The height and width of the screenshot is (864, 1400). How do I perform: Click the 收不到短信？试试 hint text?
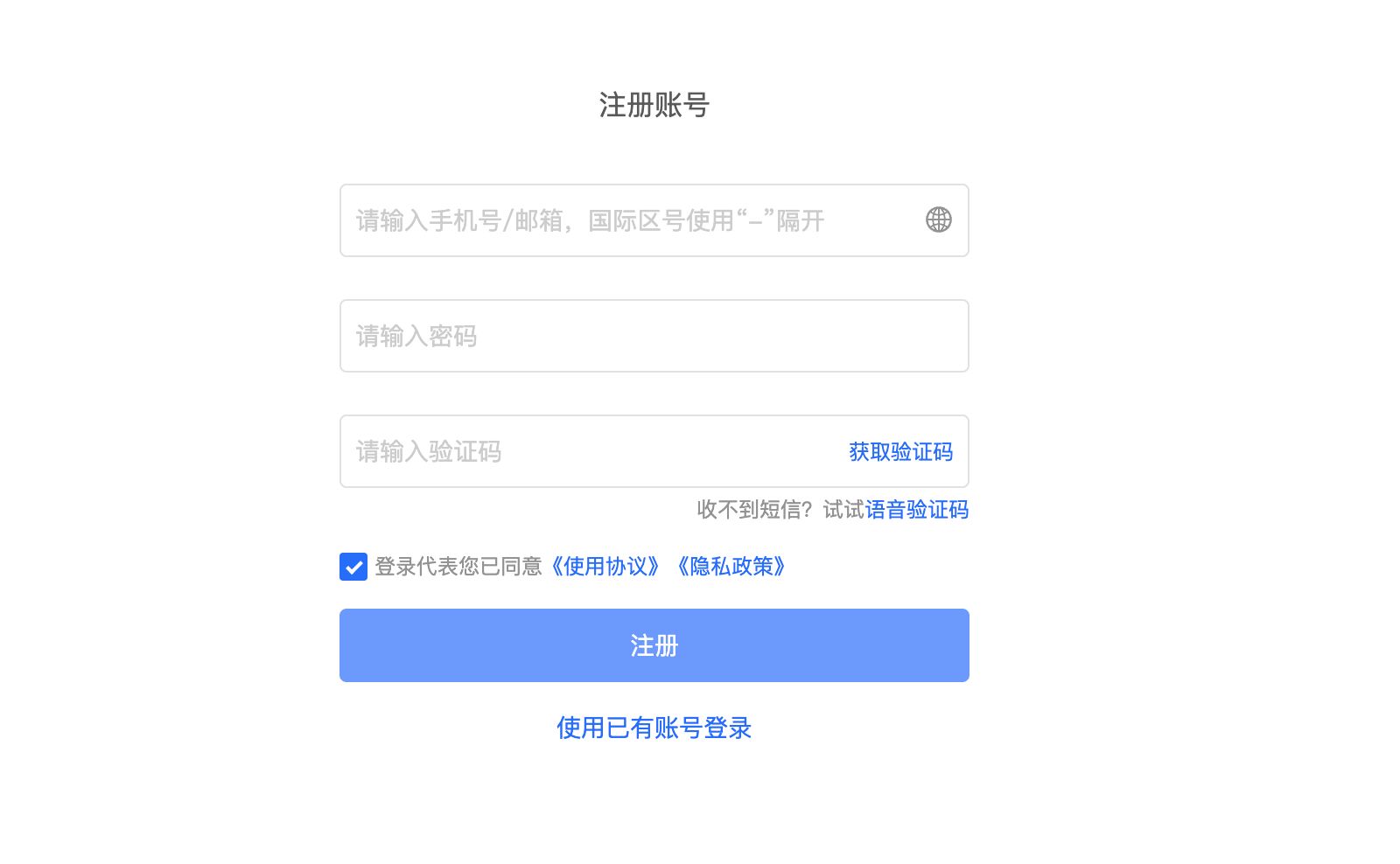[780, 509]
